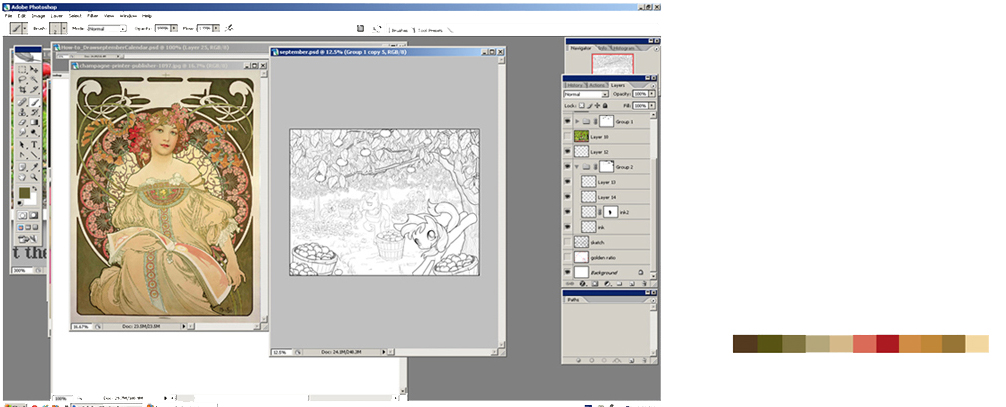
Task: Select the Magic Wand tool
Action: 35,78
